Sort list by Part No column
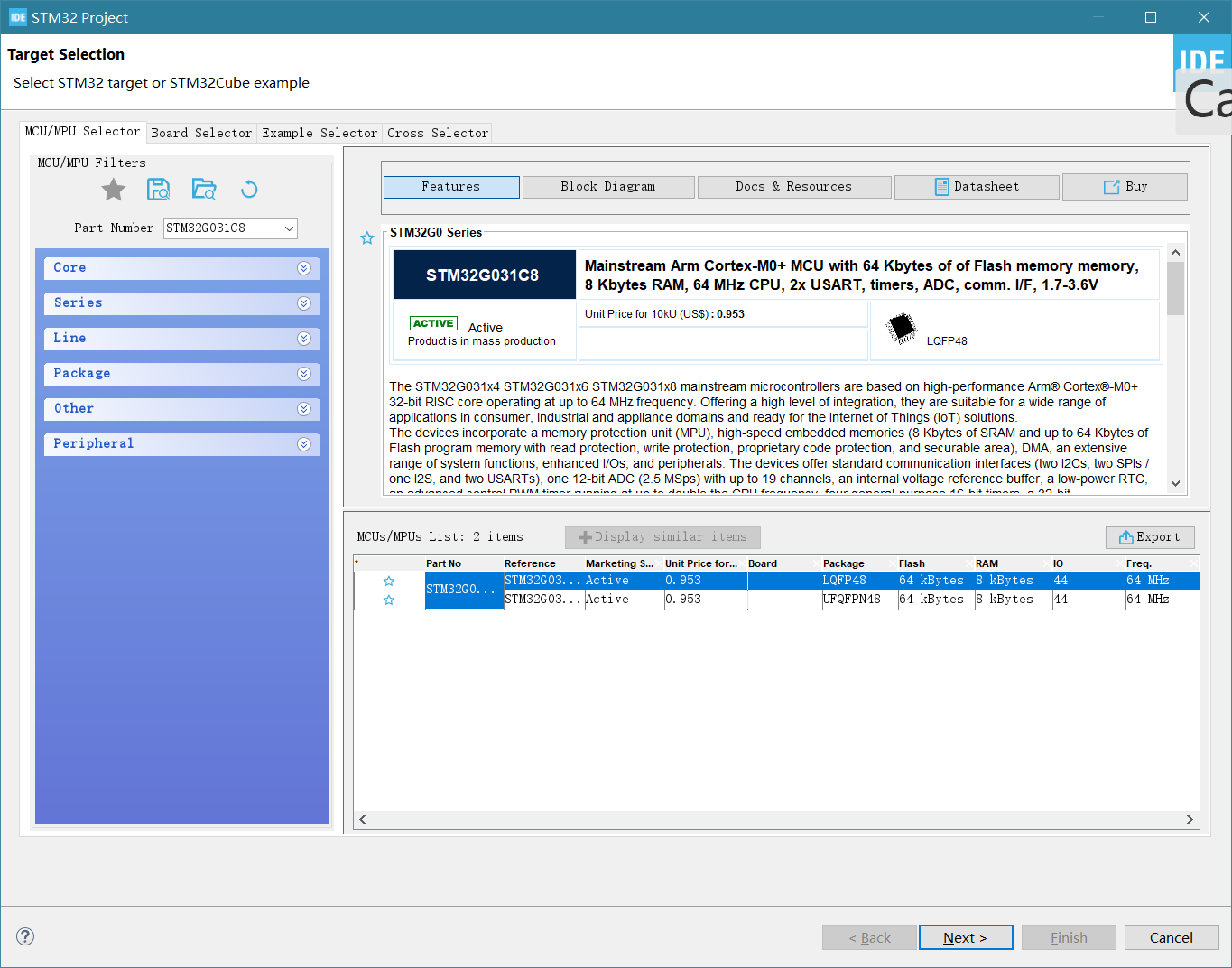This screenshot has height=968, width=1232. [464, 563]
